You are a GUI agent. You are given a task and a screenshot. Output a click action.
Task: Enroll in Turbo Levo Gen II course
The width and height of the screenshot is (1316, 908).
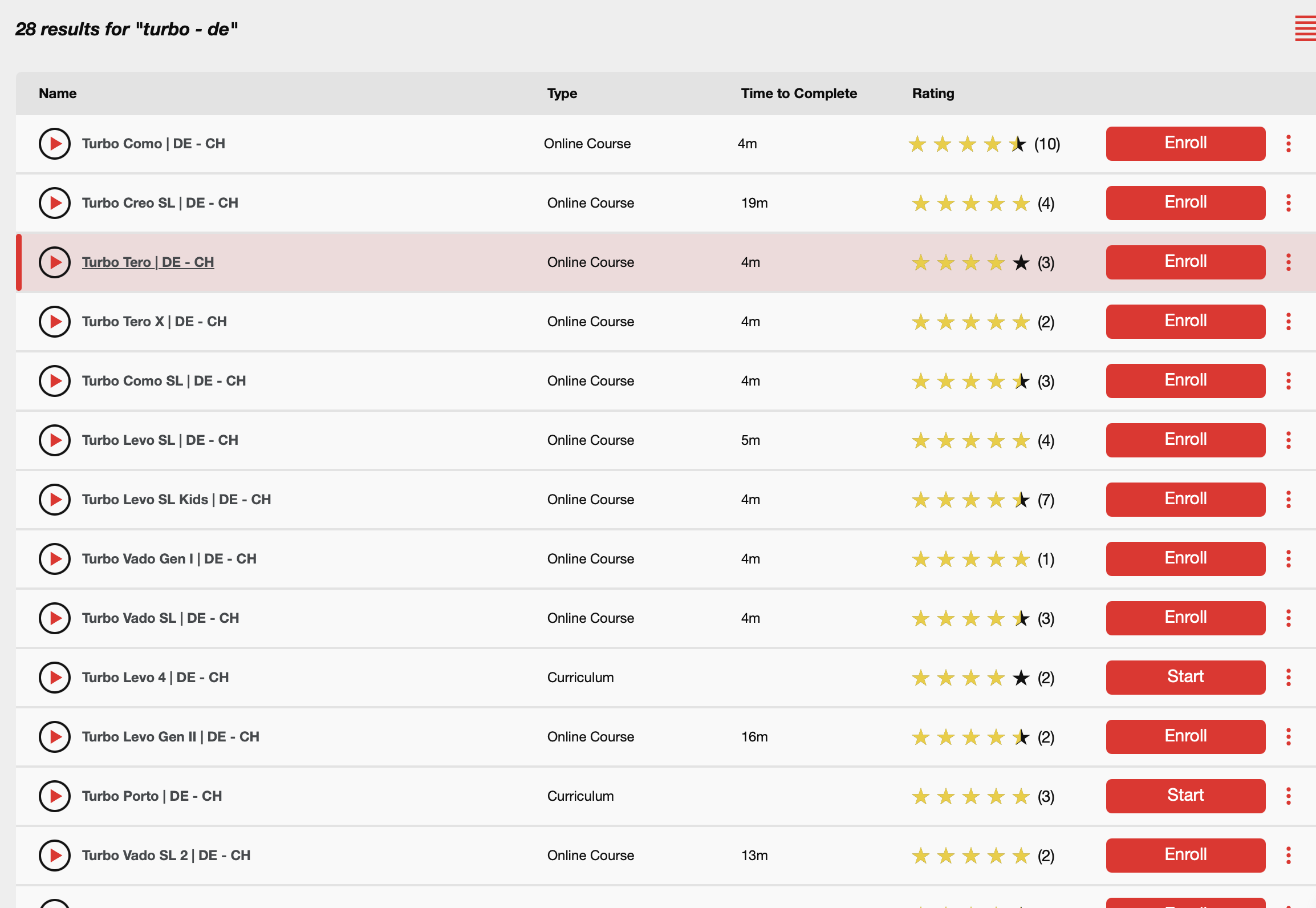coord(1185,737)
